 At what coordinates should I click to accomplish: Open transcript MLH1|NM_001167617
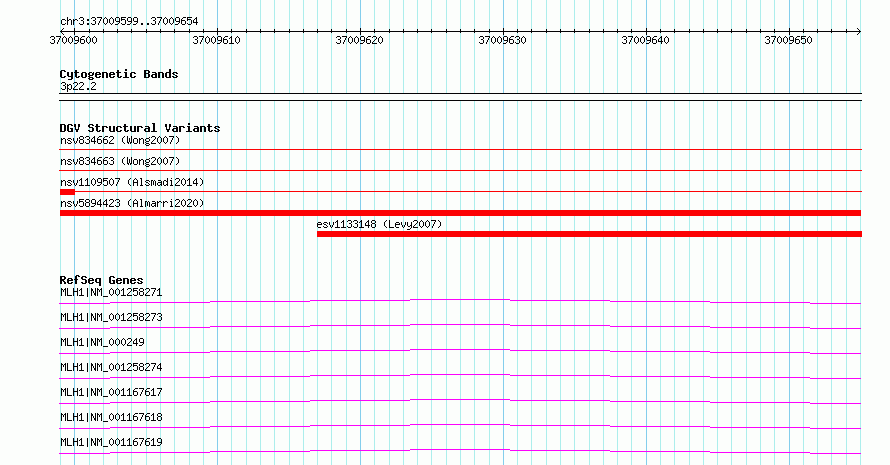pyautogui.click(x=111, y=392)
